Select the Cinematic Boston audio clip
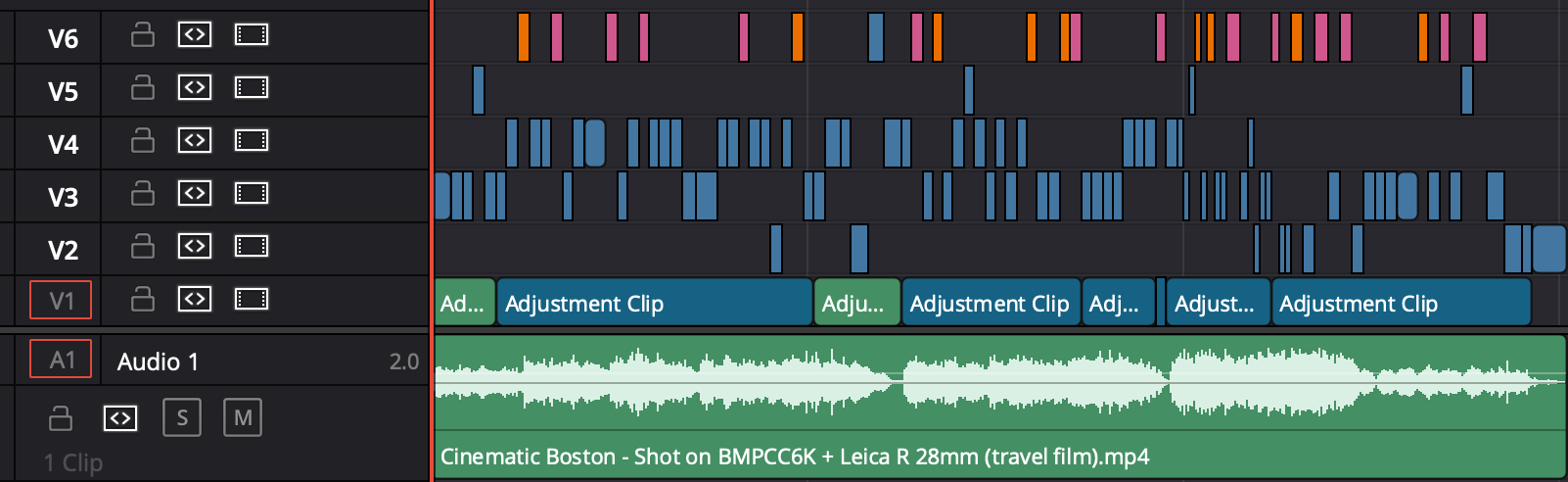The image size is (1568, 482). coord(1000,407)
